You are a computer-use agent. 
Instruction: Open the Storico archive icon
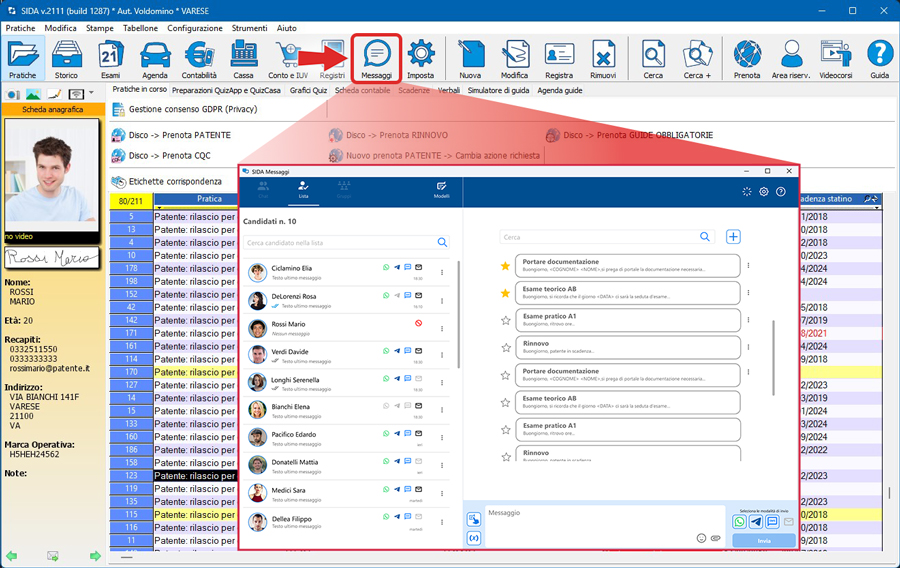pyautogui.click(x=66, y=59)
